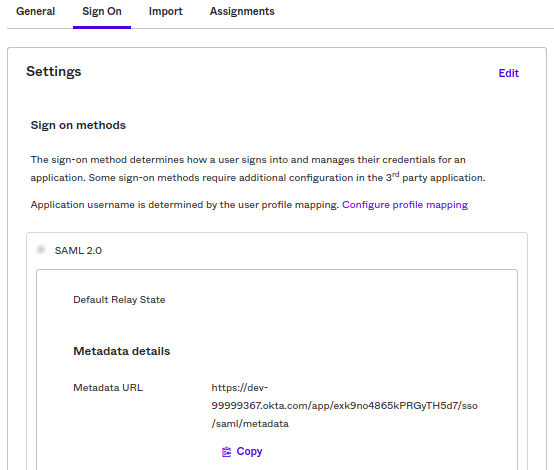This screenshot has width=554, height=470.
Task: Click the metadata URL starting with https://dev-
Action: pyautogui.click(x=344, y=405)
